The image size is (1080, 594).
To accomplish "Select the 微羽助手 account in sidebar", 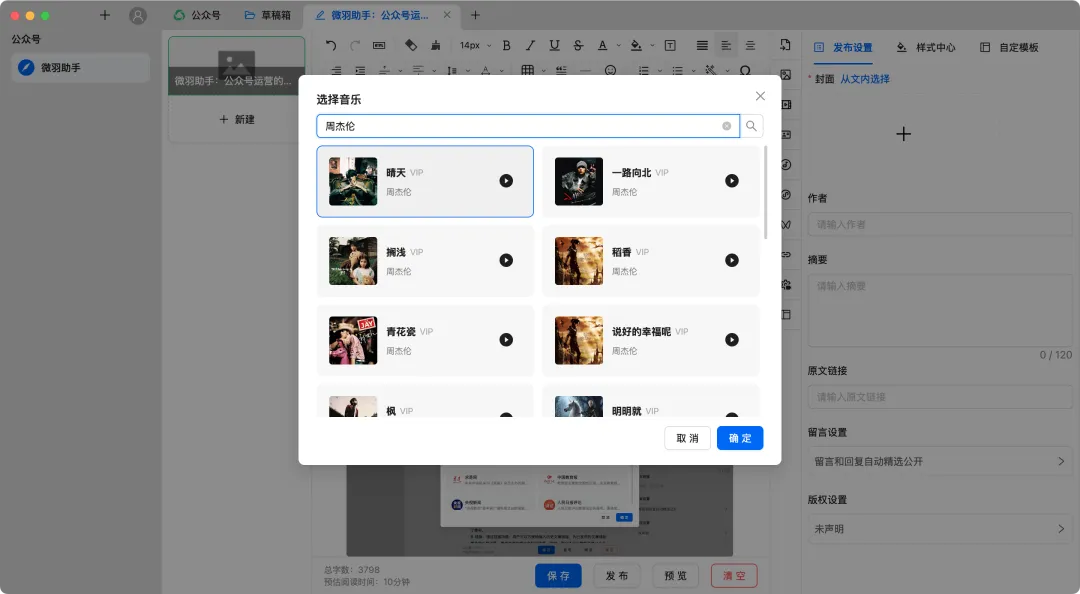I will (81, 68).
